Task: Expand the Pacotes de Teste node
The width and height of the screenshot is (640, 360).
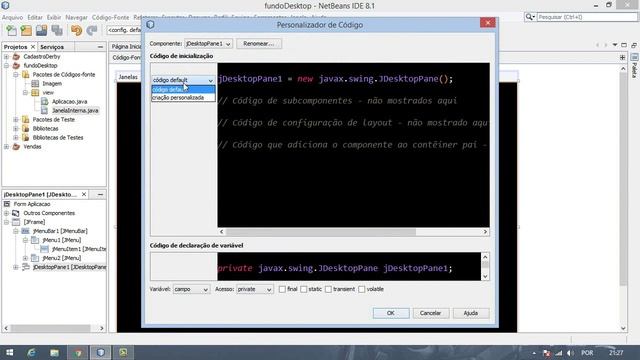Action: [x=16, y=120]
